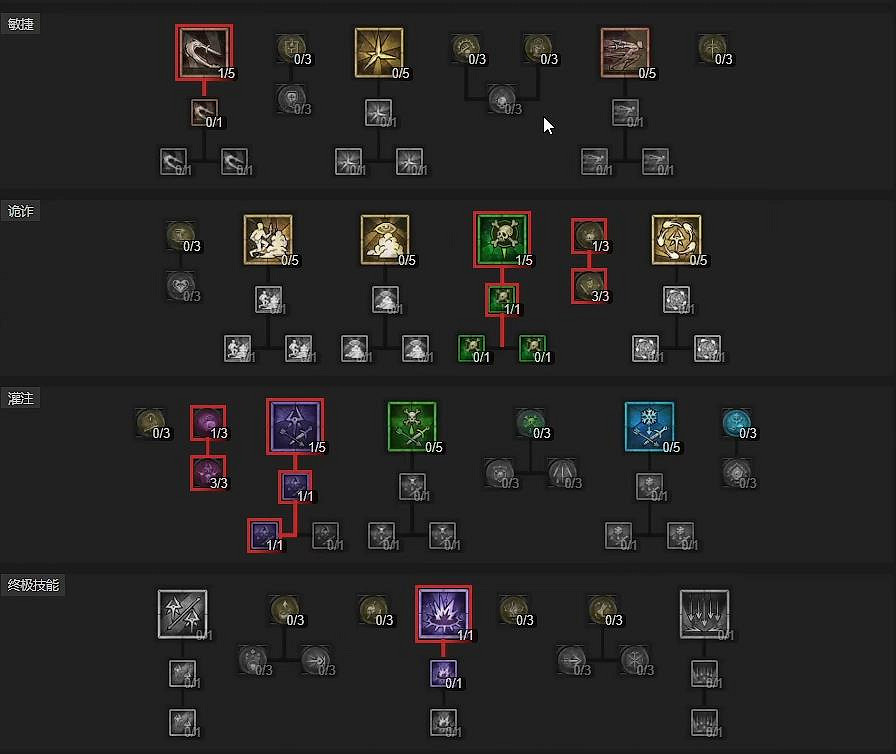Click the 灌注 category label

(21, 398)
